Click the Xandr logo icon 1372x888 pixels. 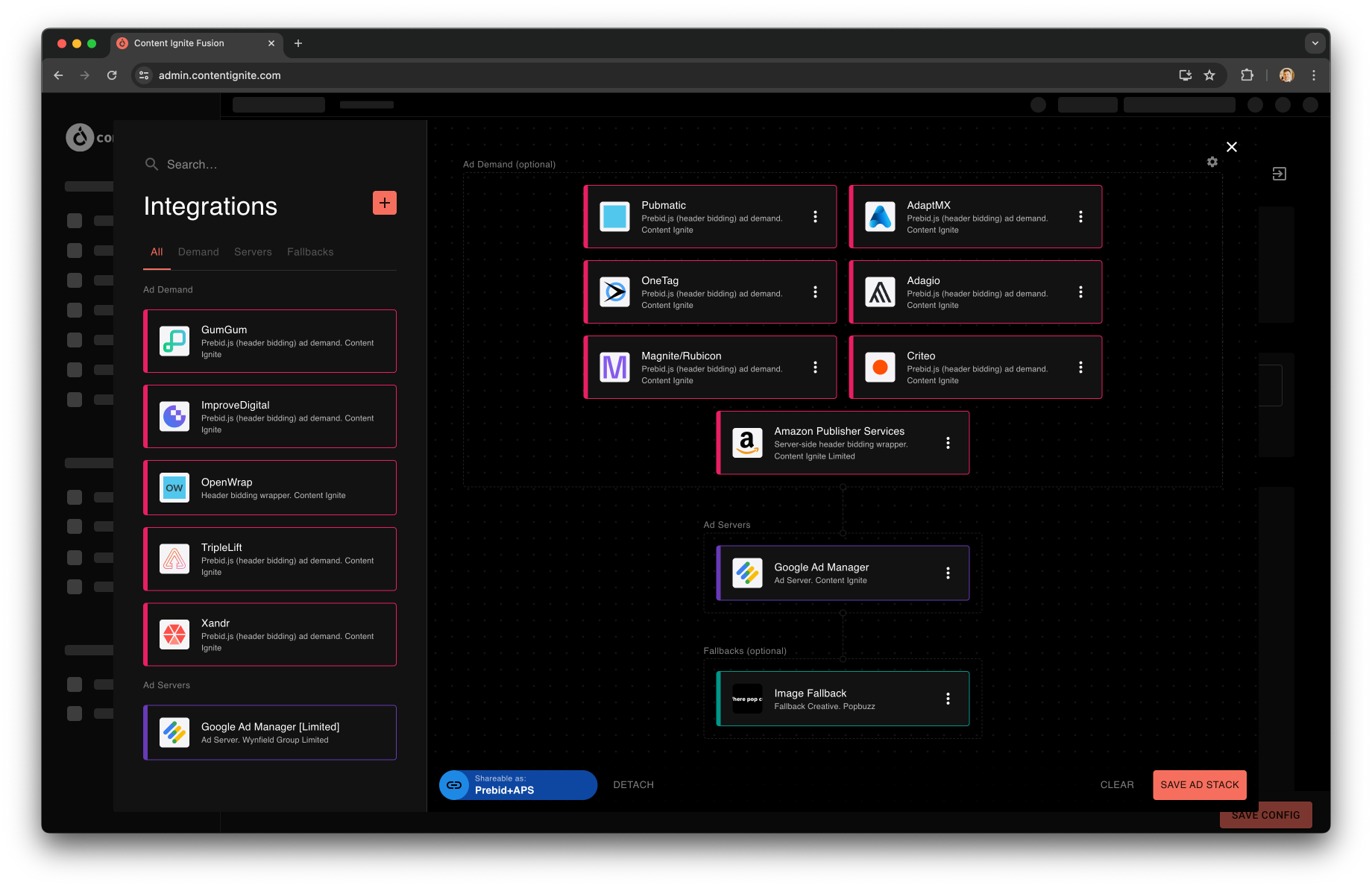(174, 634)
